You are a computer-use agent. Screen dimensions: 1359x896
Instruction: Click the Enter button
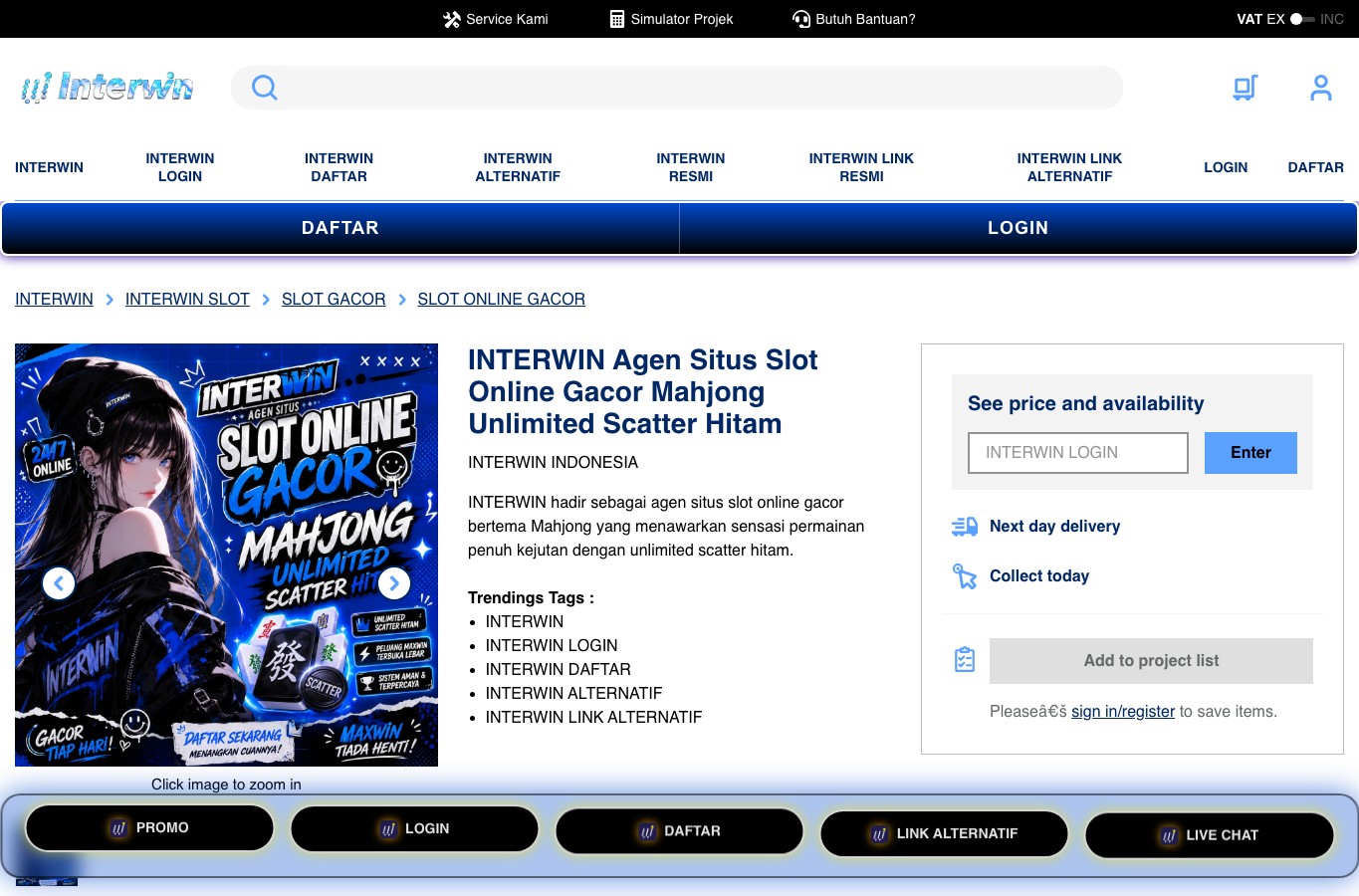(1250, 453)
